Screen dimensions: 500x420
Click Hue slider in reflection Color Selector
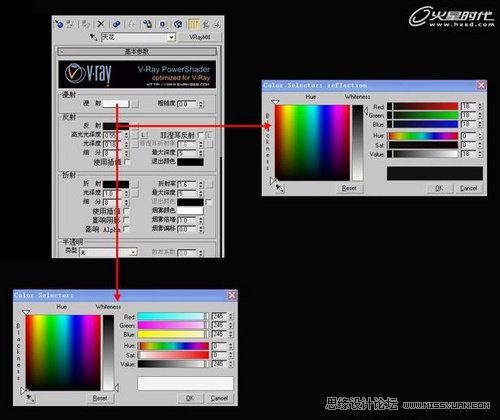[x=423, y=136]
